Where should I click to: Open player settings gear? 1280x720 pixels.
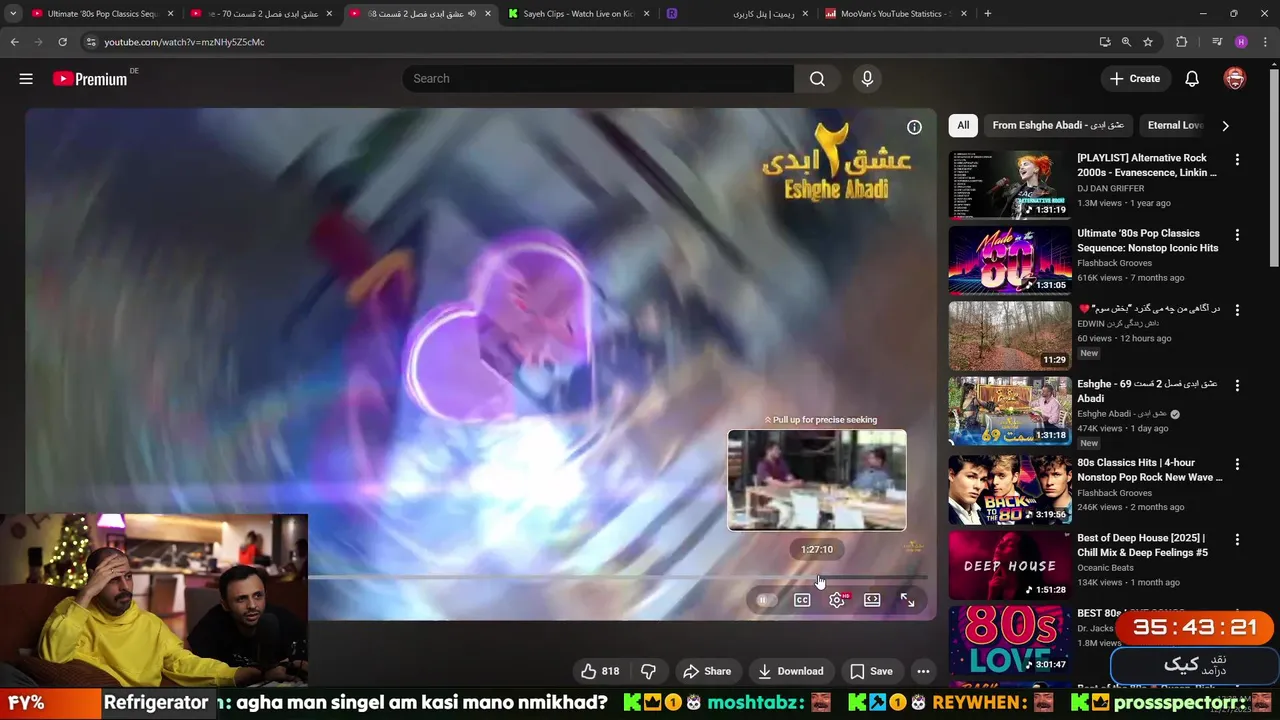pyautogui.click(x=837, y=600)
